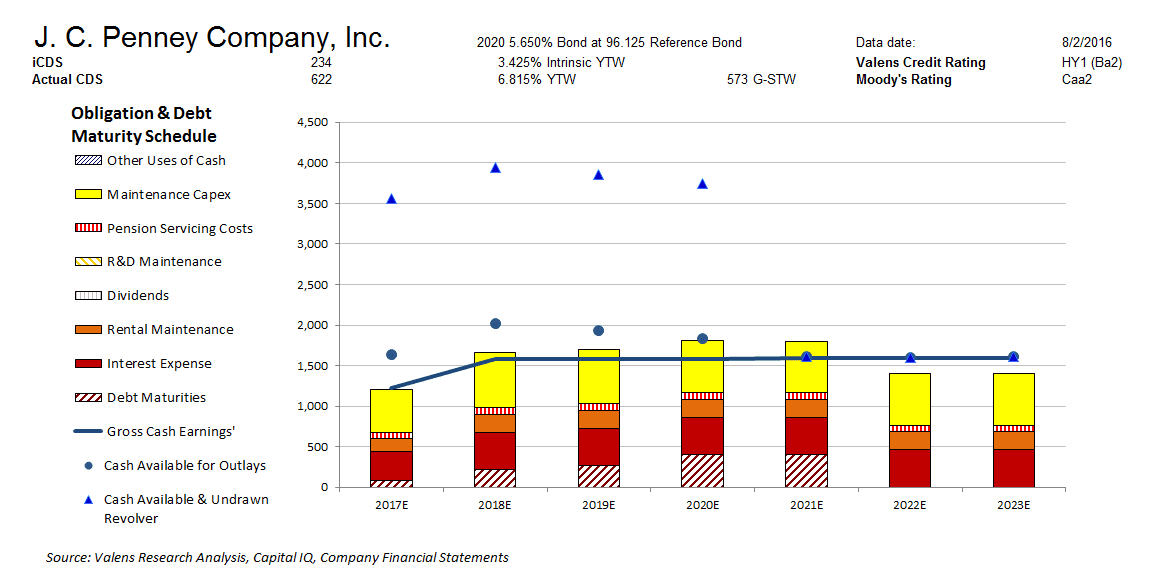The height and width of the screenshot is (588, 1156).
Task: Click the Moody's Rating label
Action: tap(904, 80)
